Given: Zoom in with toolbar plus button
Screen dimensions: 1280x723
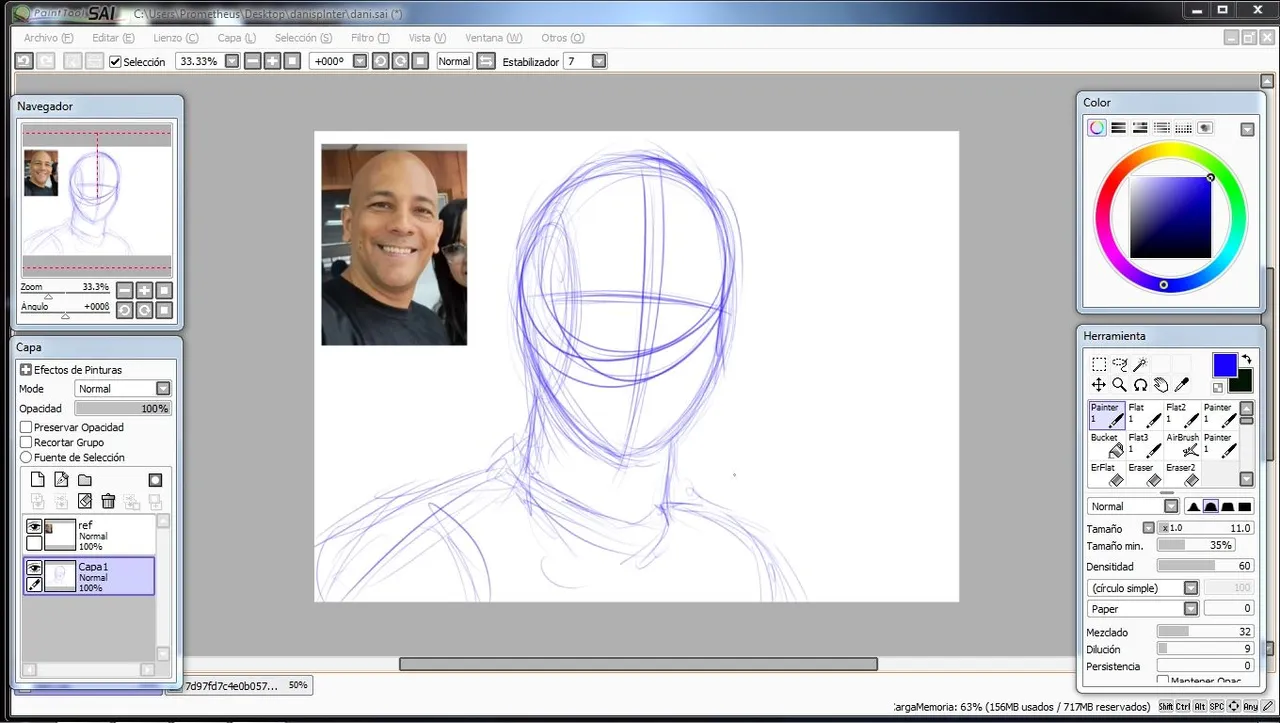Looking at the screenshot, I should [x=273, y=61].
